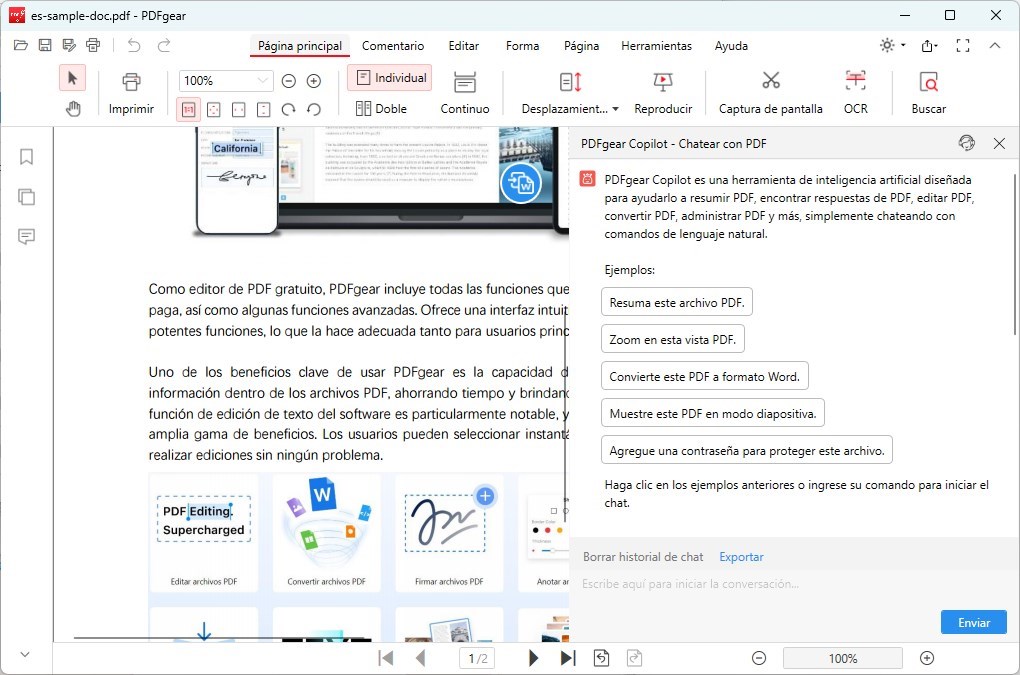1020x675 pixels.
Task: Rotate page clockwise
Action: click(288, 109)
